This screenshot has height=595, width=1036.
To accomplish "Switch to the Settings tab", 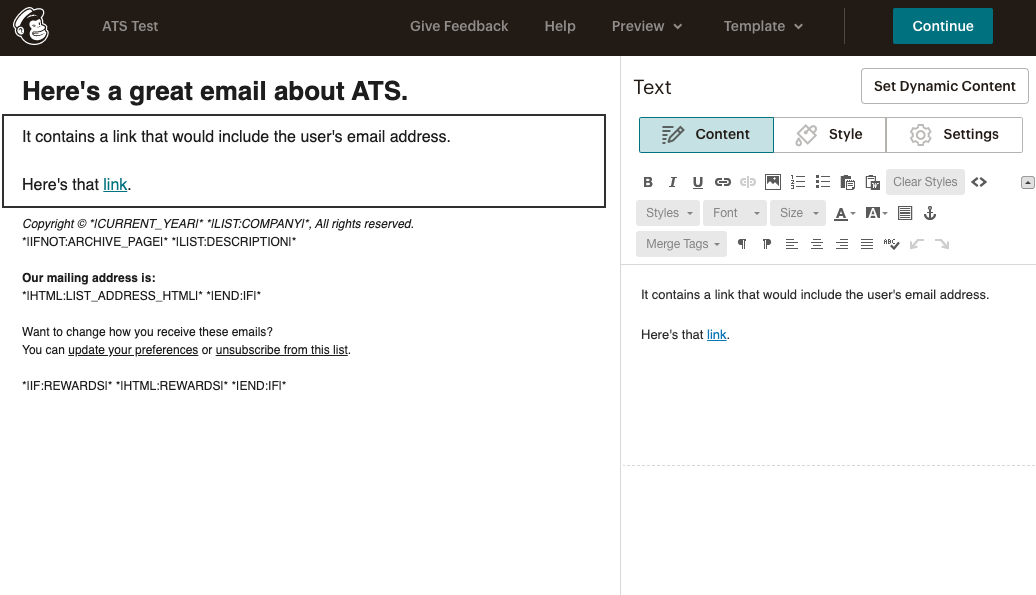I will [955, 135].
